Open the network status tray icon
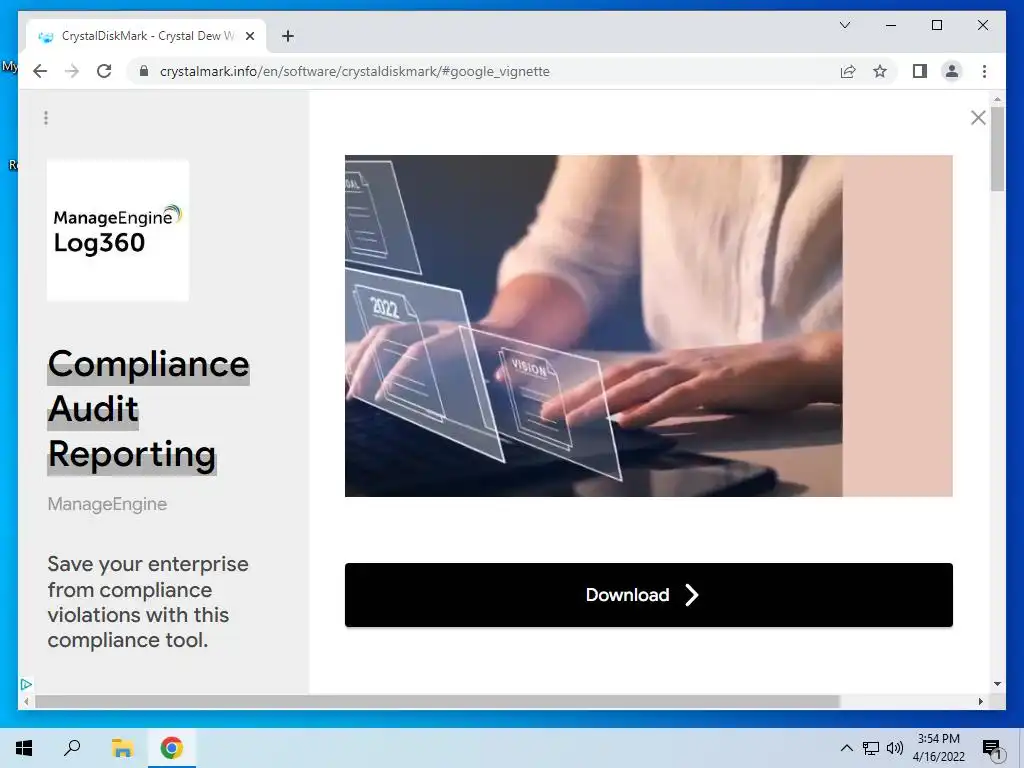The image size is (1024, 768). coord(871,748)
